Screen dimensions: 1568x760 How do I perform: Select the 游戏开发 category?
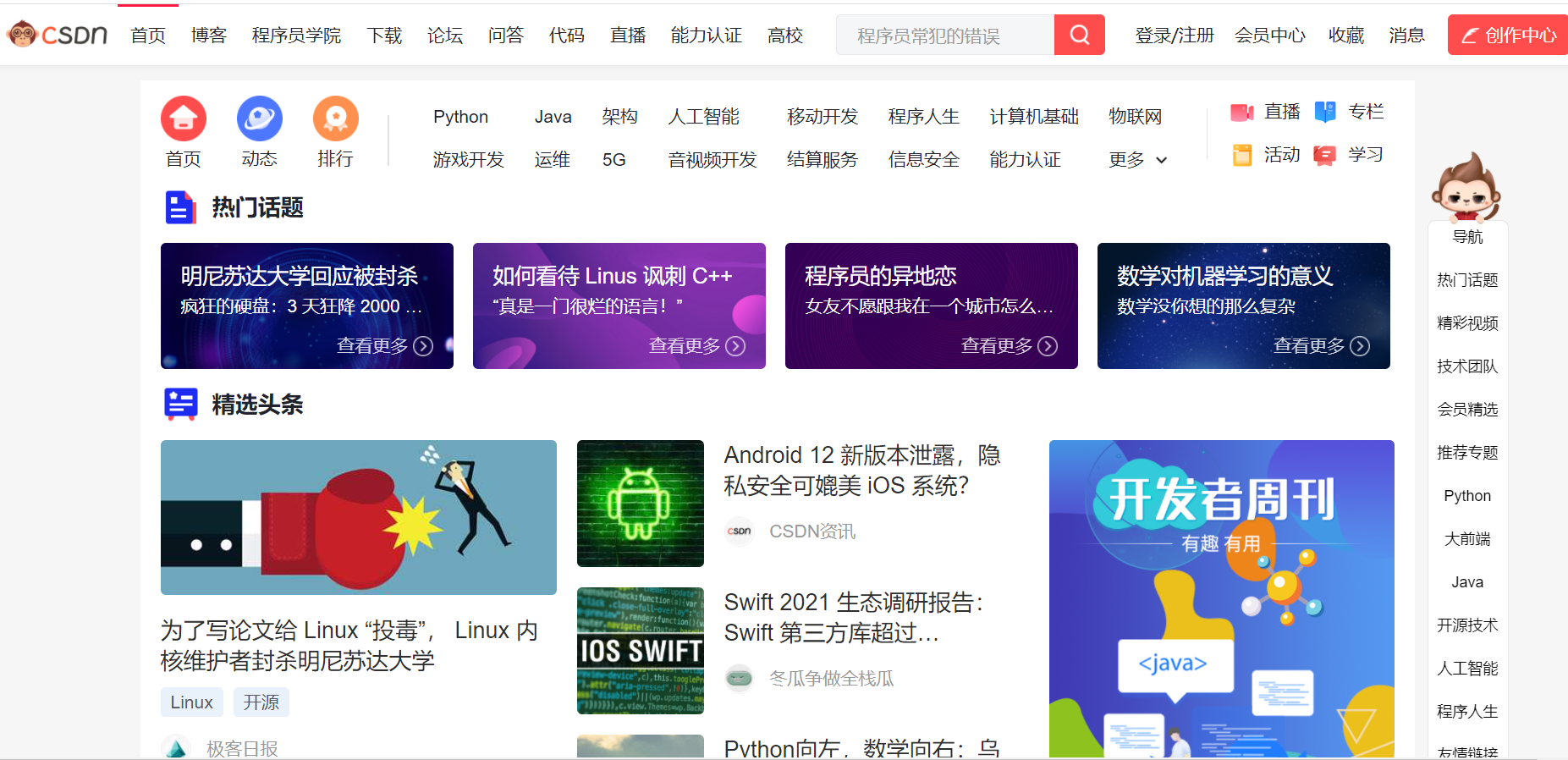point(469,160)
